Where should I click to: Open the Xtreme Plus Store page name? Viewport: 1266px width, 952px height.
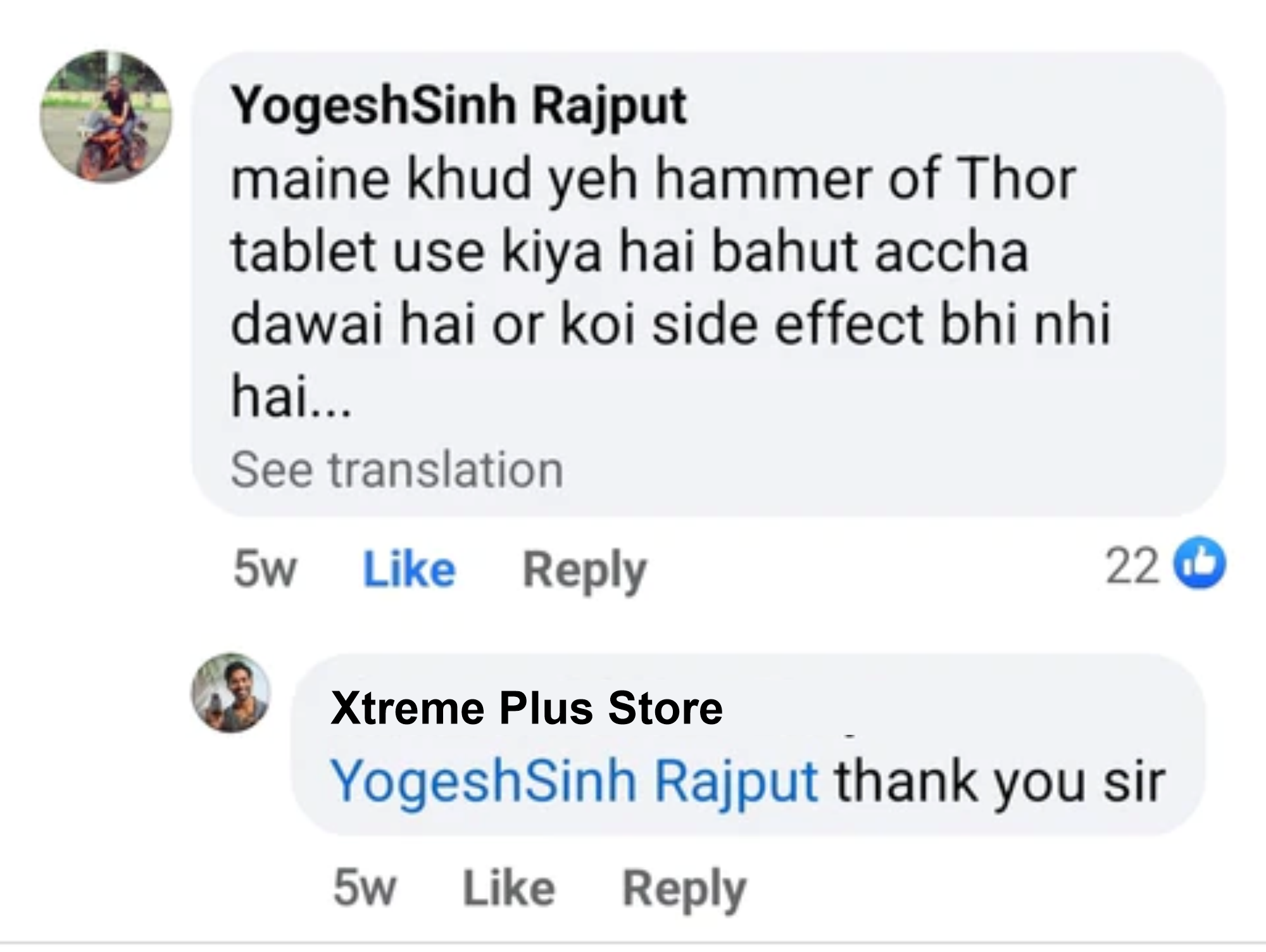tap(526, 708)
